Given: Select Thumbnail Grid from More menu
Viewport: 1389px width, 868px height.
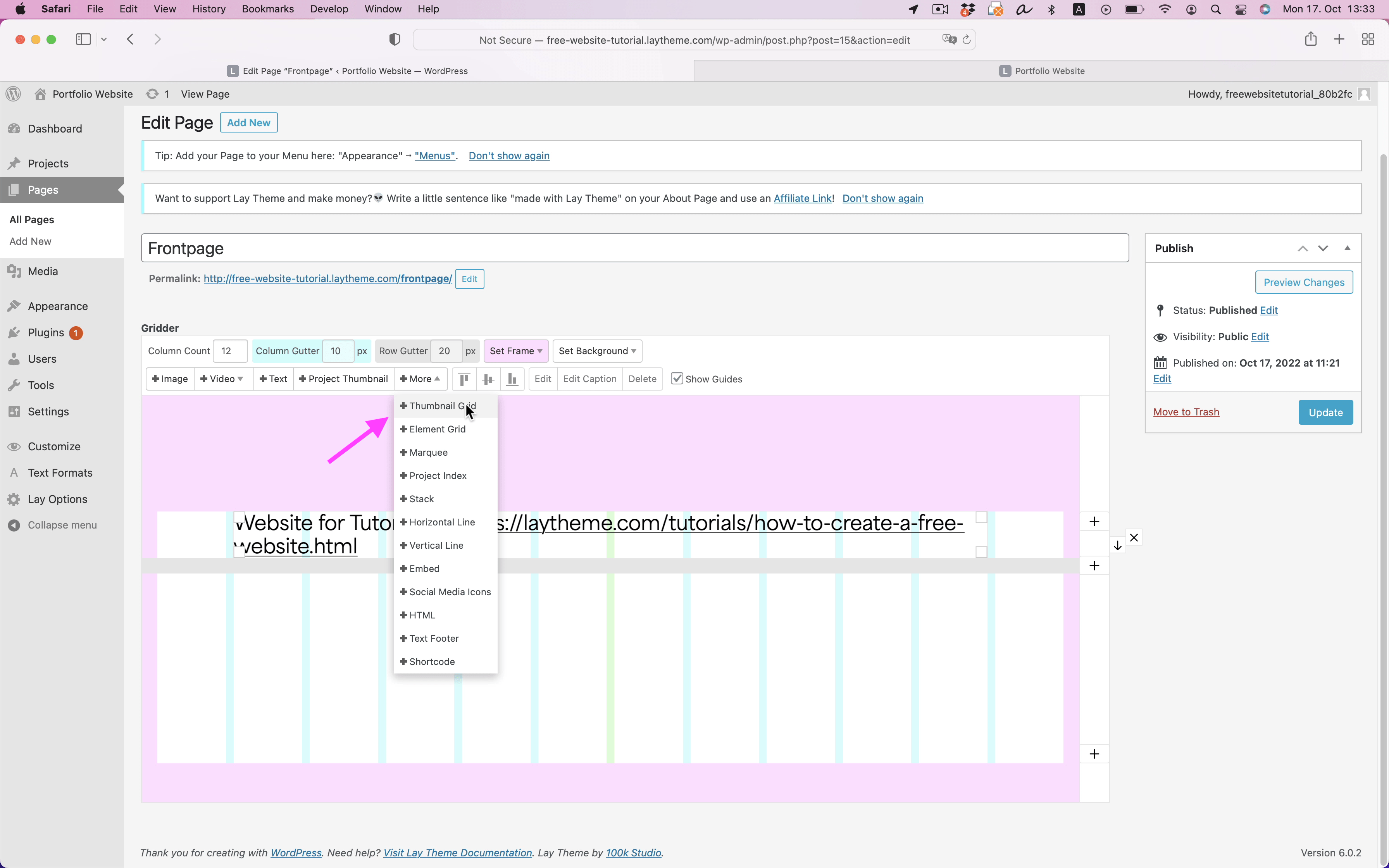Looking at the screenshot, I should (445, 406).
